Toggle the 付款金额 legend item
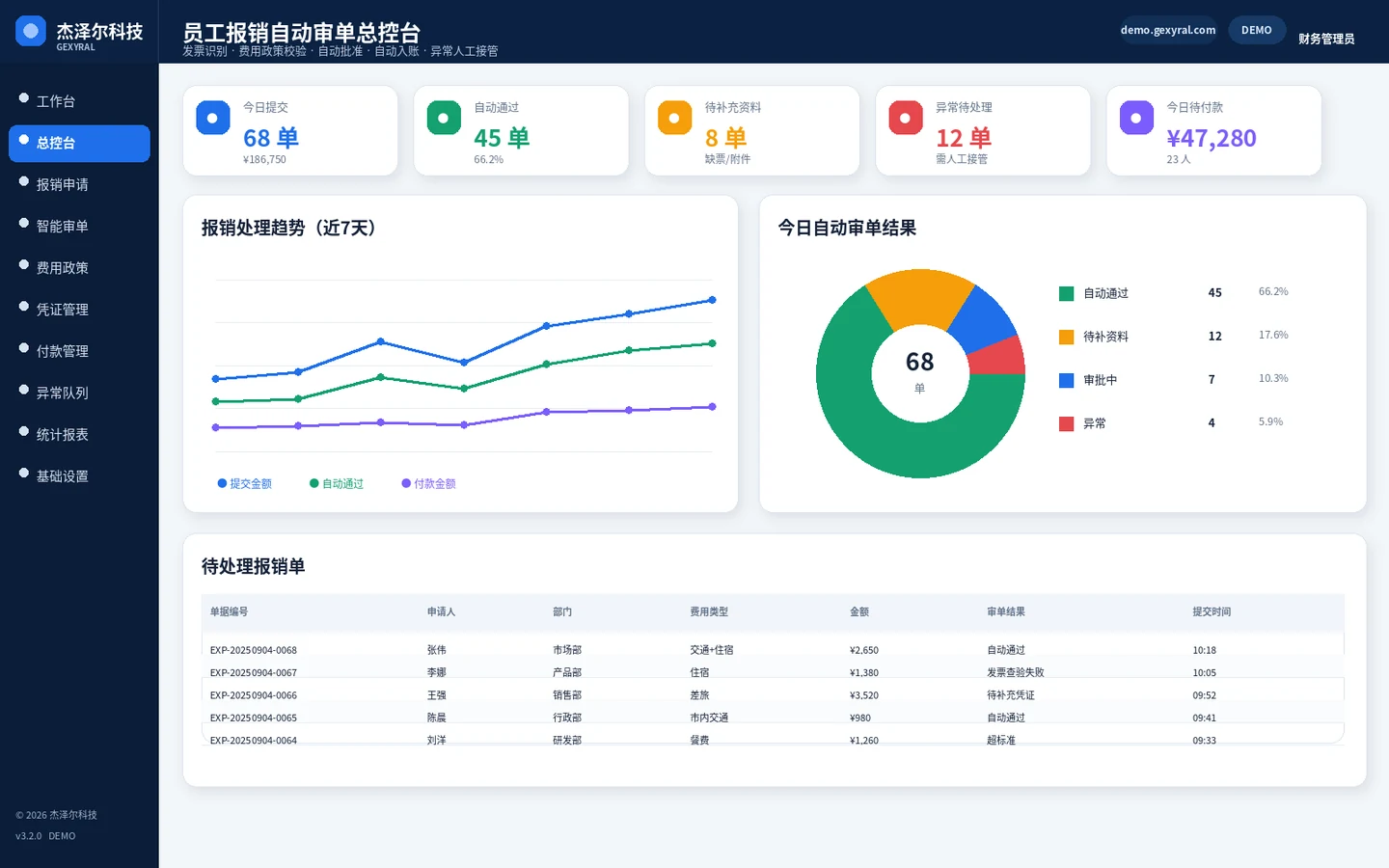The height and width of the screenshot is (868, 1389). 429,483
